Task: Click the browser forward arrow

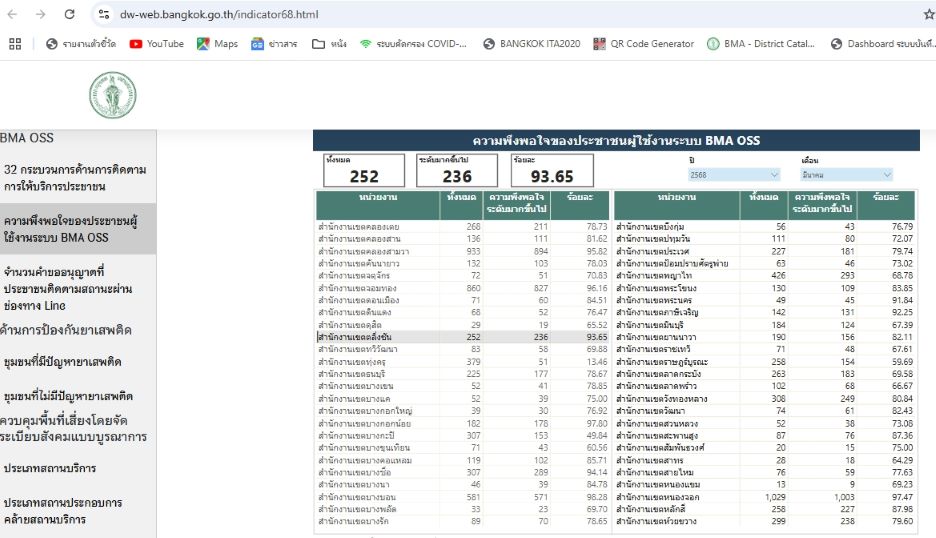Action: pyautogui.click(x=41, y=14)
